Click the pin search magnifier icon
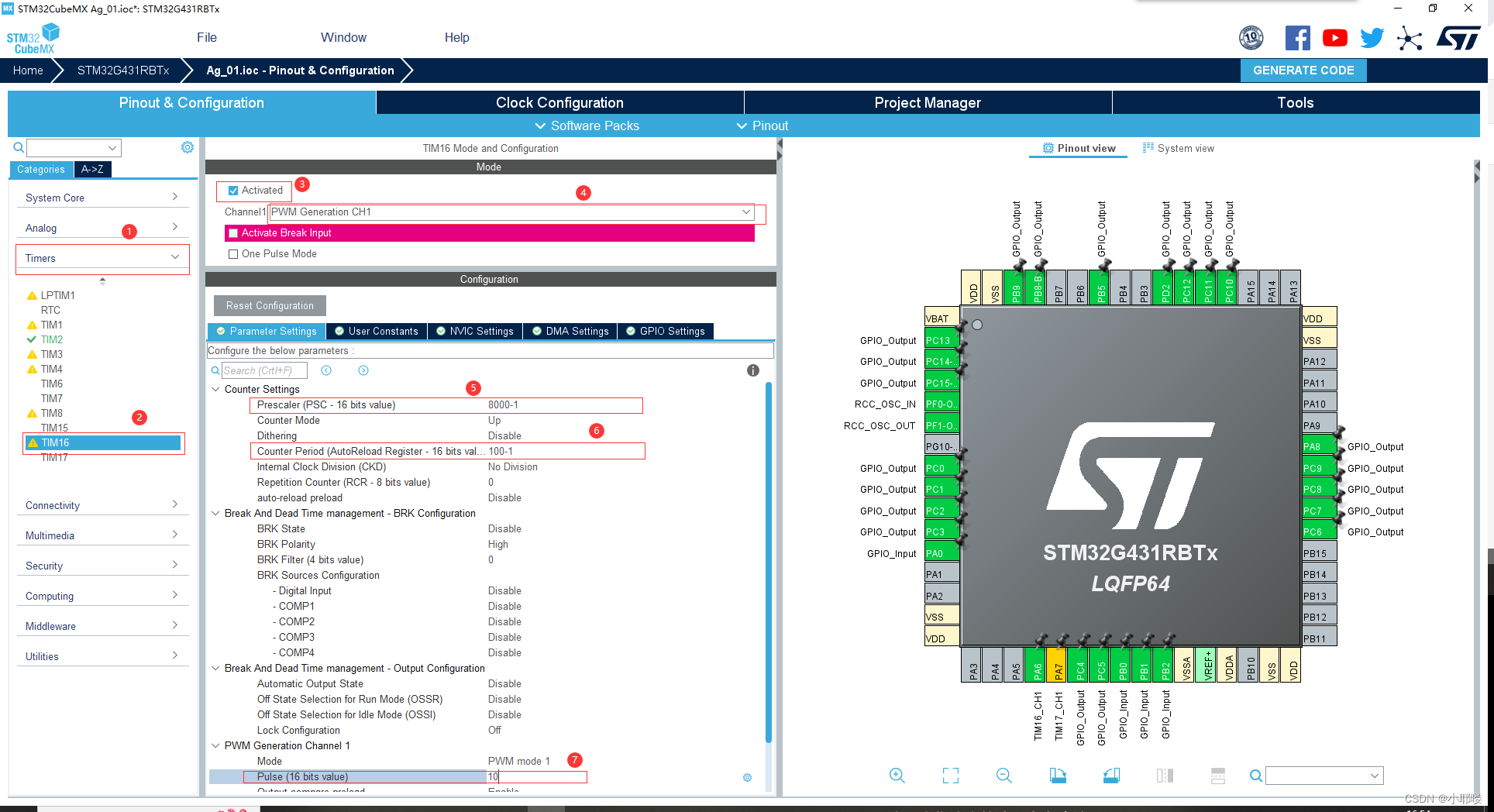Image resolution: width=1494 pixels, height=812 pixels. pos(1256,776)
